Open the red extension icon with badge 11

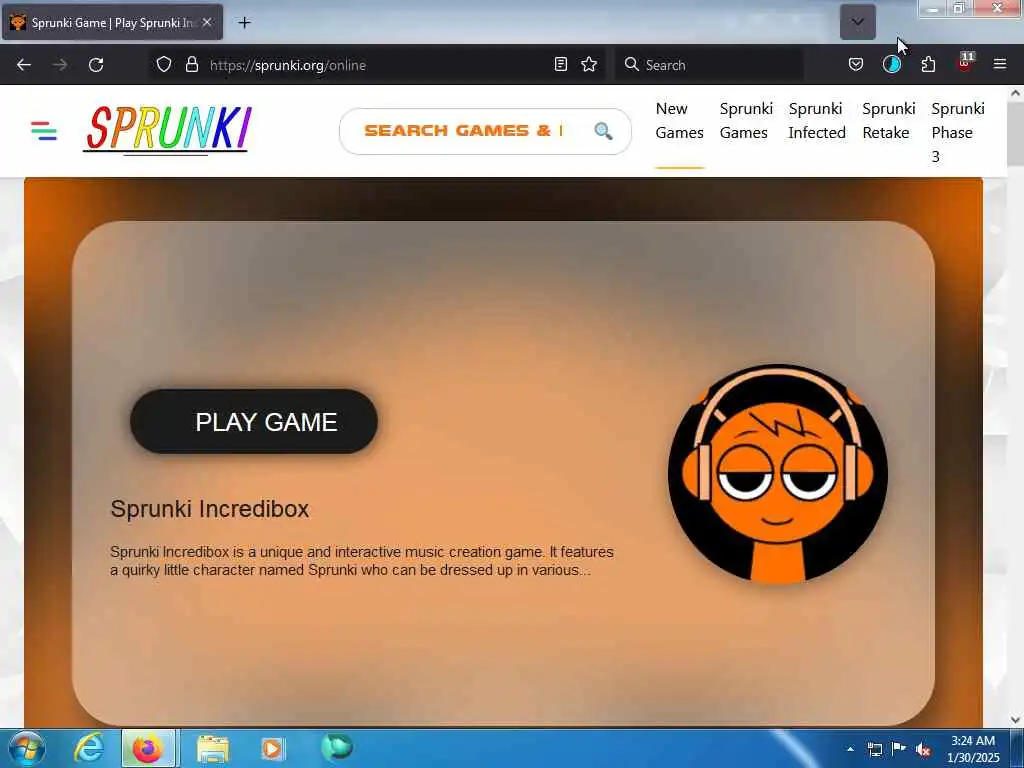coord(965,63)
